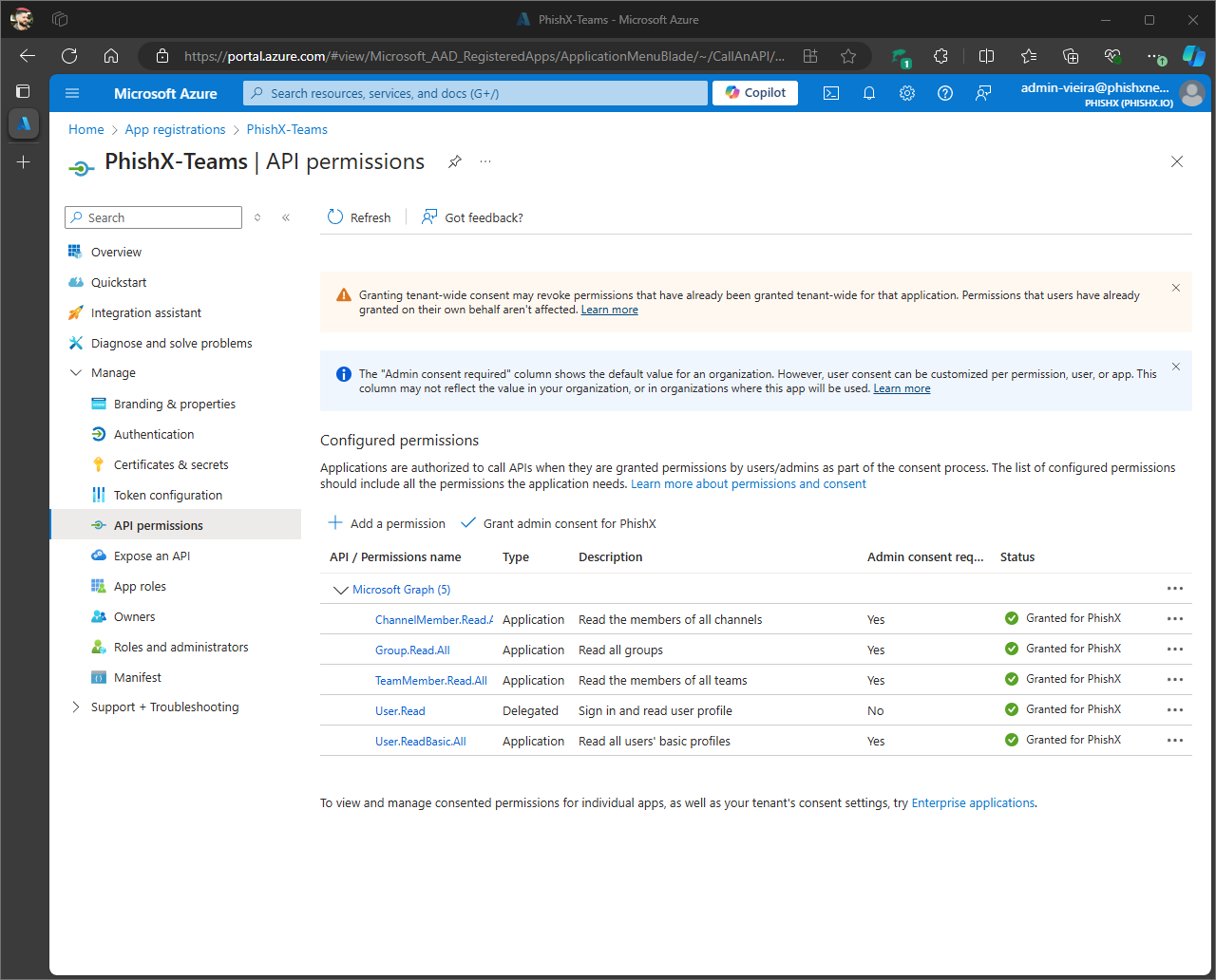Viewport: 1216px width, 980px height.
Task: Open Diagnose and solve problems
Action: (172, 343)
